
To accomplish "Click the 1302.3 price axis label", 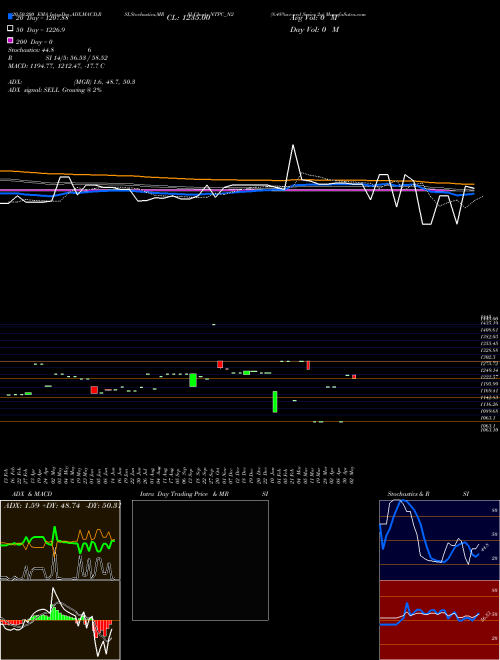I will pos(487,357).
